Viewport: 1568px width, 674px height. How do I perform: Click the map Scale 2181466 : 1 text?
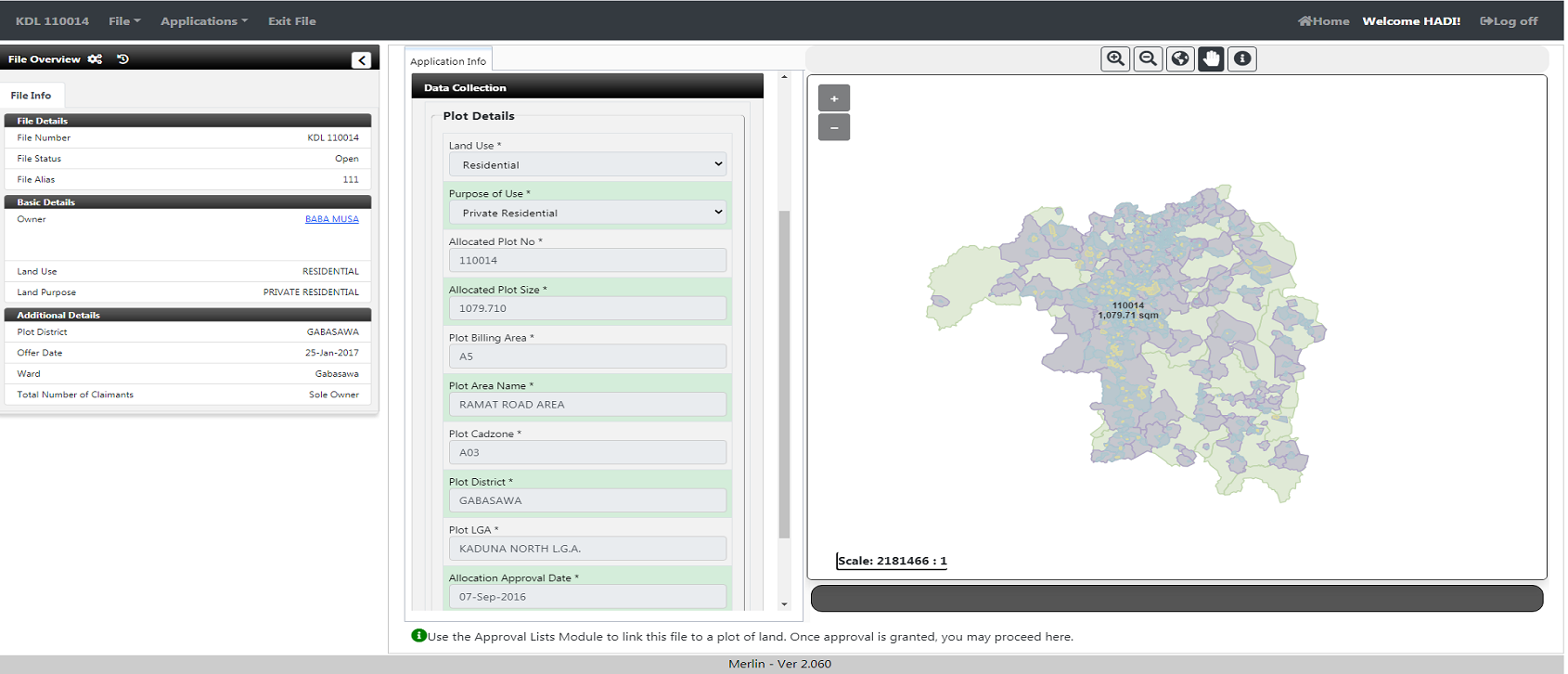pyautogui.click(x=892, y=561)
